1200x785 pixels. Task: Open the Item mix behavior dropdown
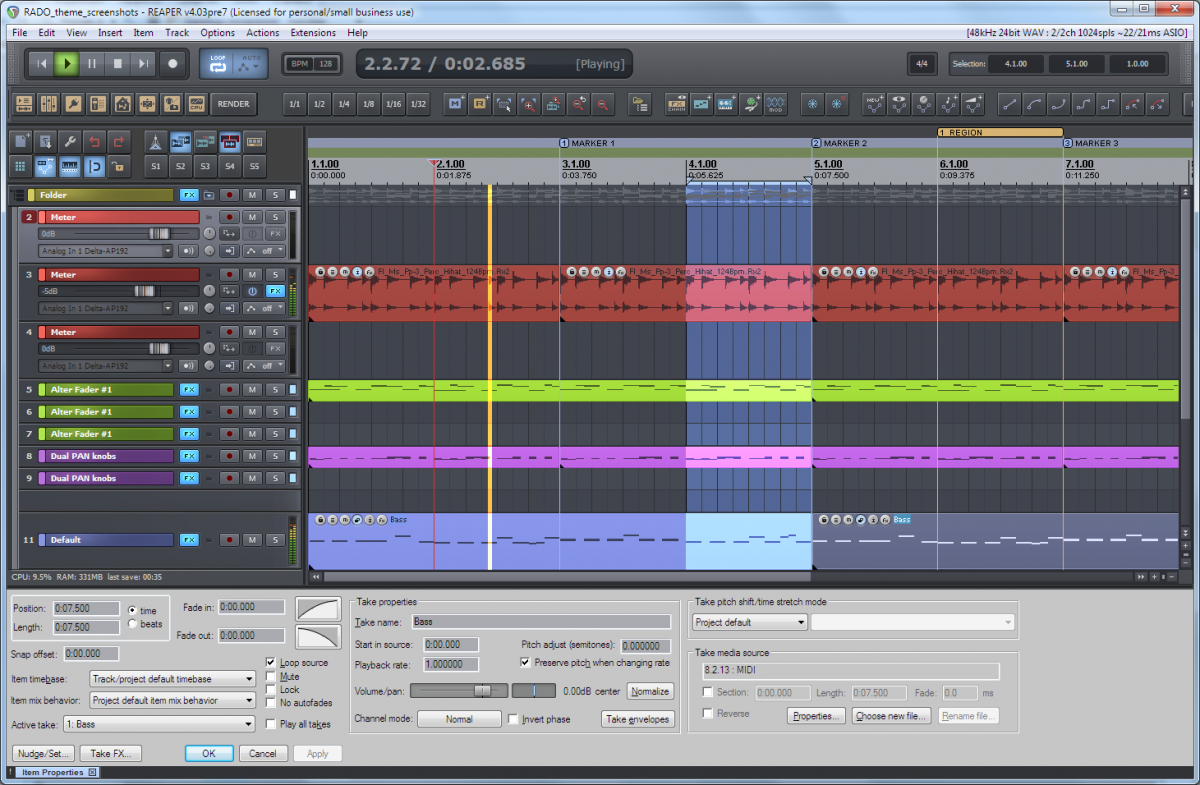(173, 700)
